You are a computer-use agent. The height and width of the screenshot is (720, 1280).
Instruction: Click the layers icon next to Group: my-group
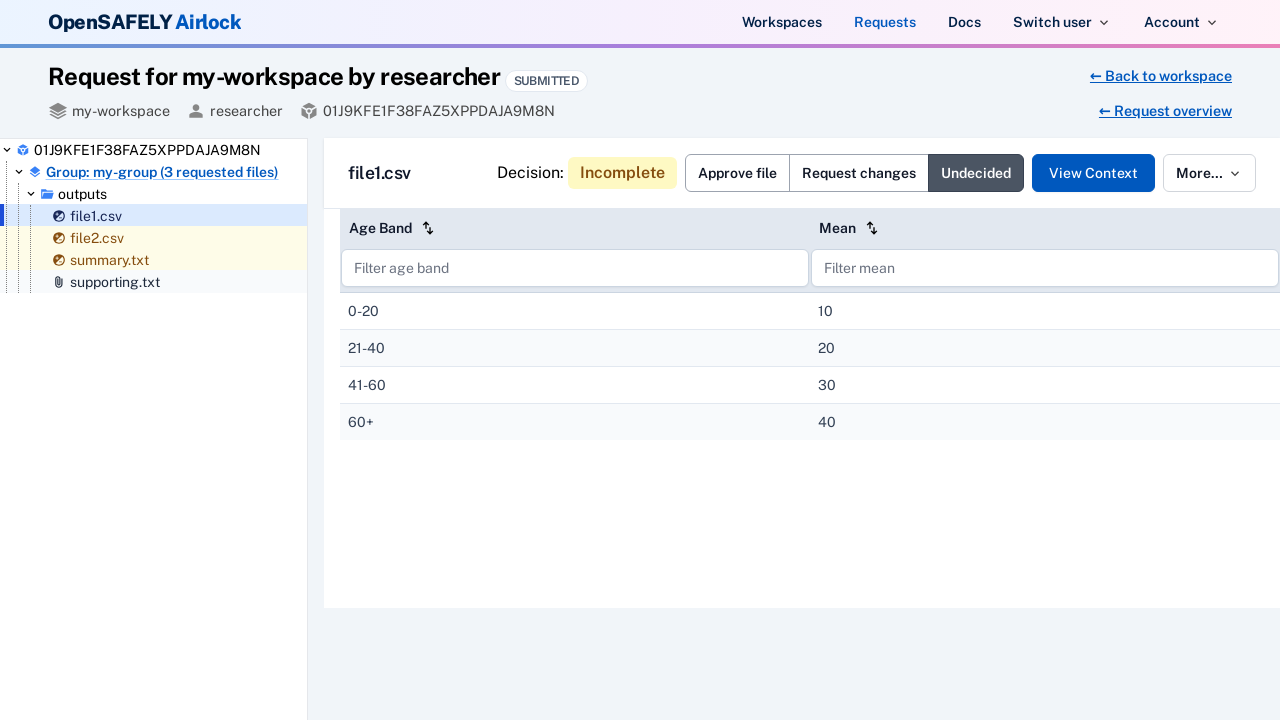[34, 172]
